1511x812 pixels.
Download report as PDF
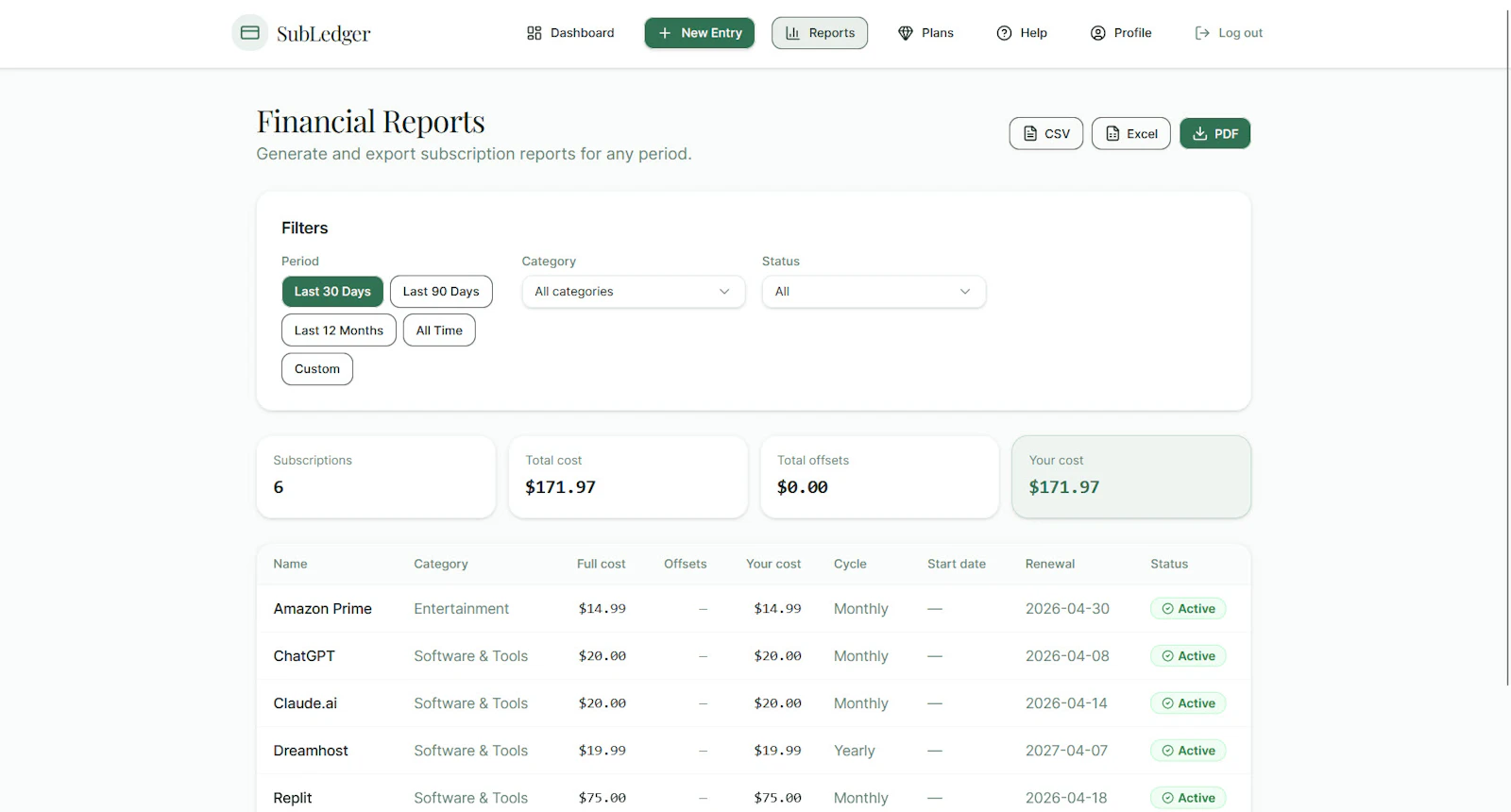[1215, 134]
